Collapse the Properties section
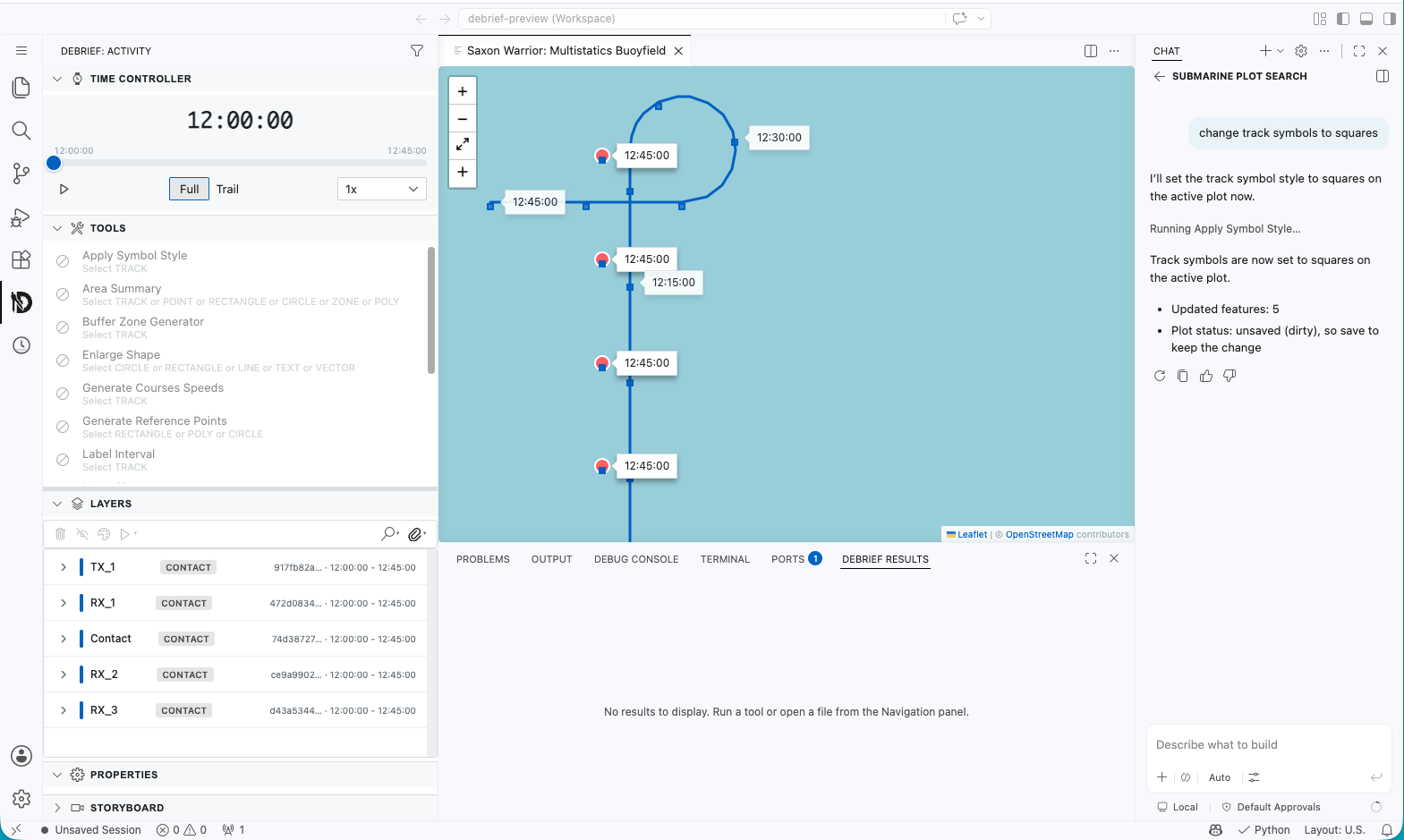1404x840 pixels. click(57, 775)
